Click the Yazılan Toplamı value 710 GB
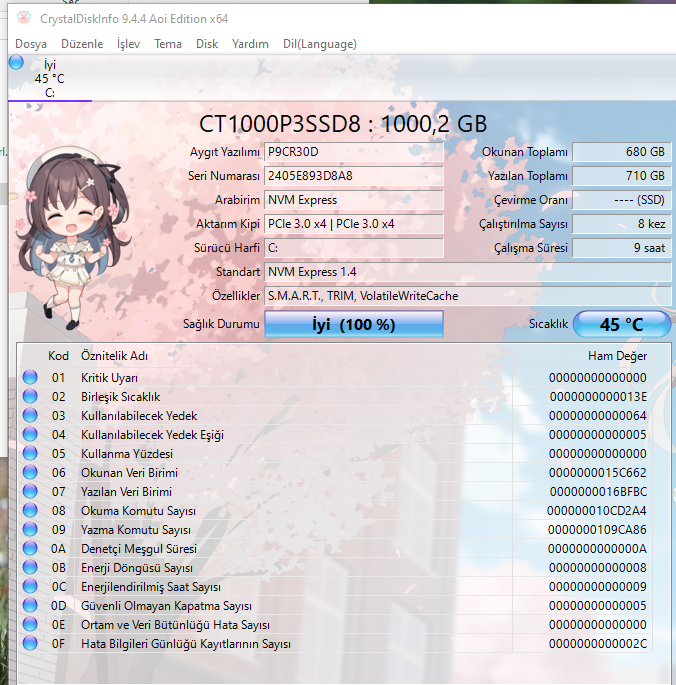 (622, 176)
